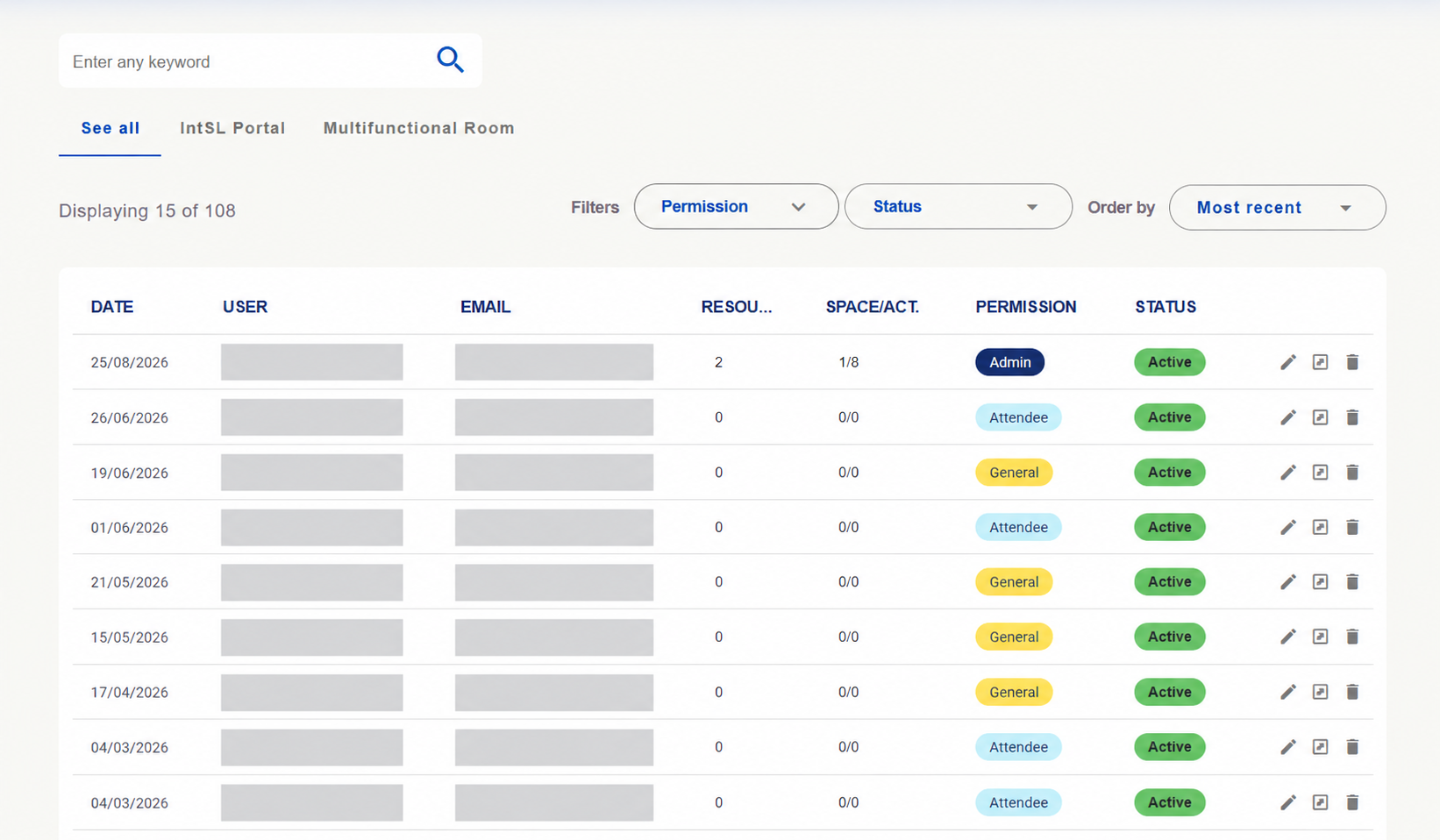This screenshot has width=1440, height=840.
Task: Delete the user dated 01/06/2026
Action: tap(1352, 527)
